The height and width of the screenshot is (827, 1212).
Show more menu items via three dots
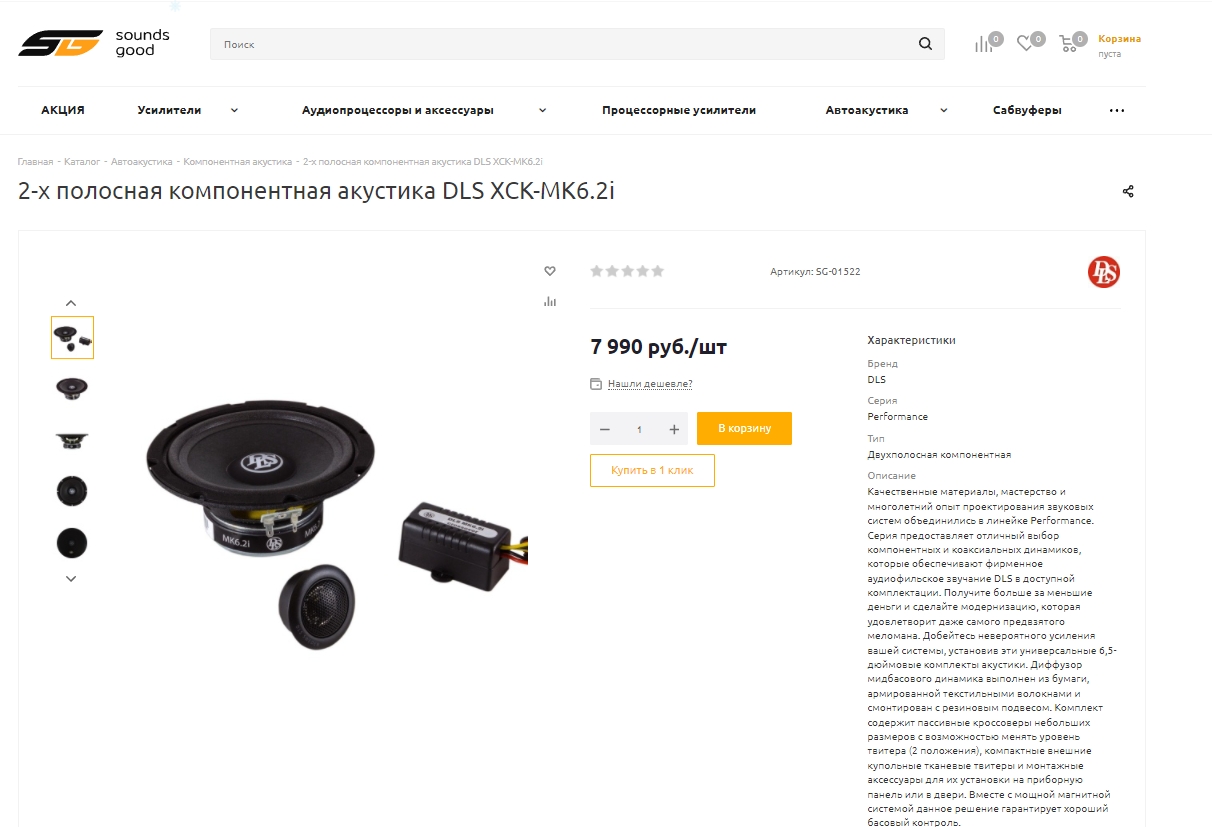[x=1117, y=111]
